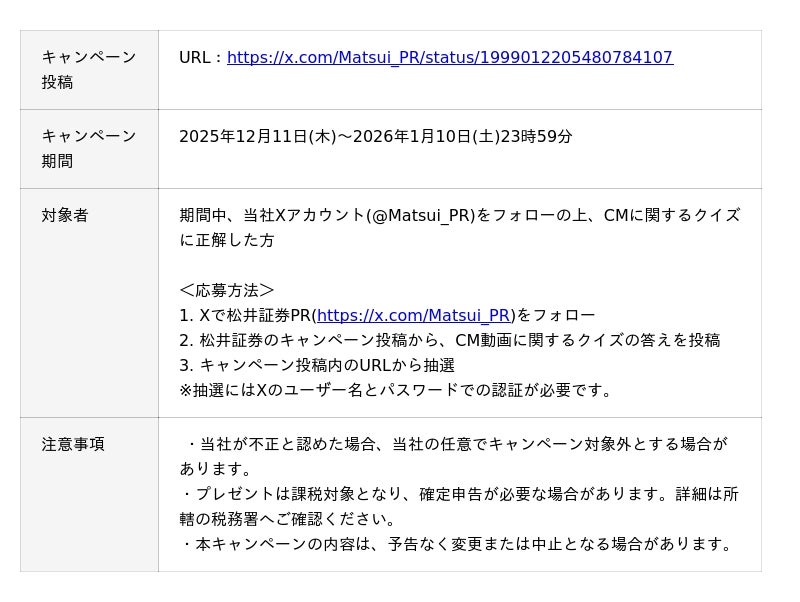Image resolution: width=800 pixels, height=602 pixels.
Task: Click the ※ note about X username authentication
Action: pyautogui.click(x=397, y=390)
